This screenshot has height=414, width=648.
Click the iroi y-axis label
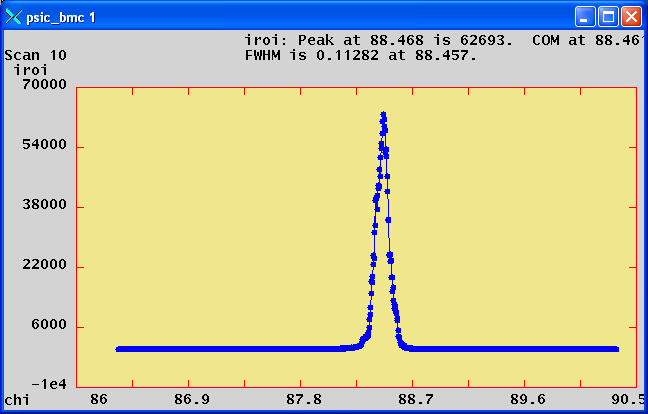(x=30, y=70)
